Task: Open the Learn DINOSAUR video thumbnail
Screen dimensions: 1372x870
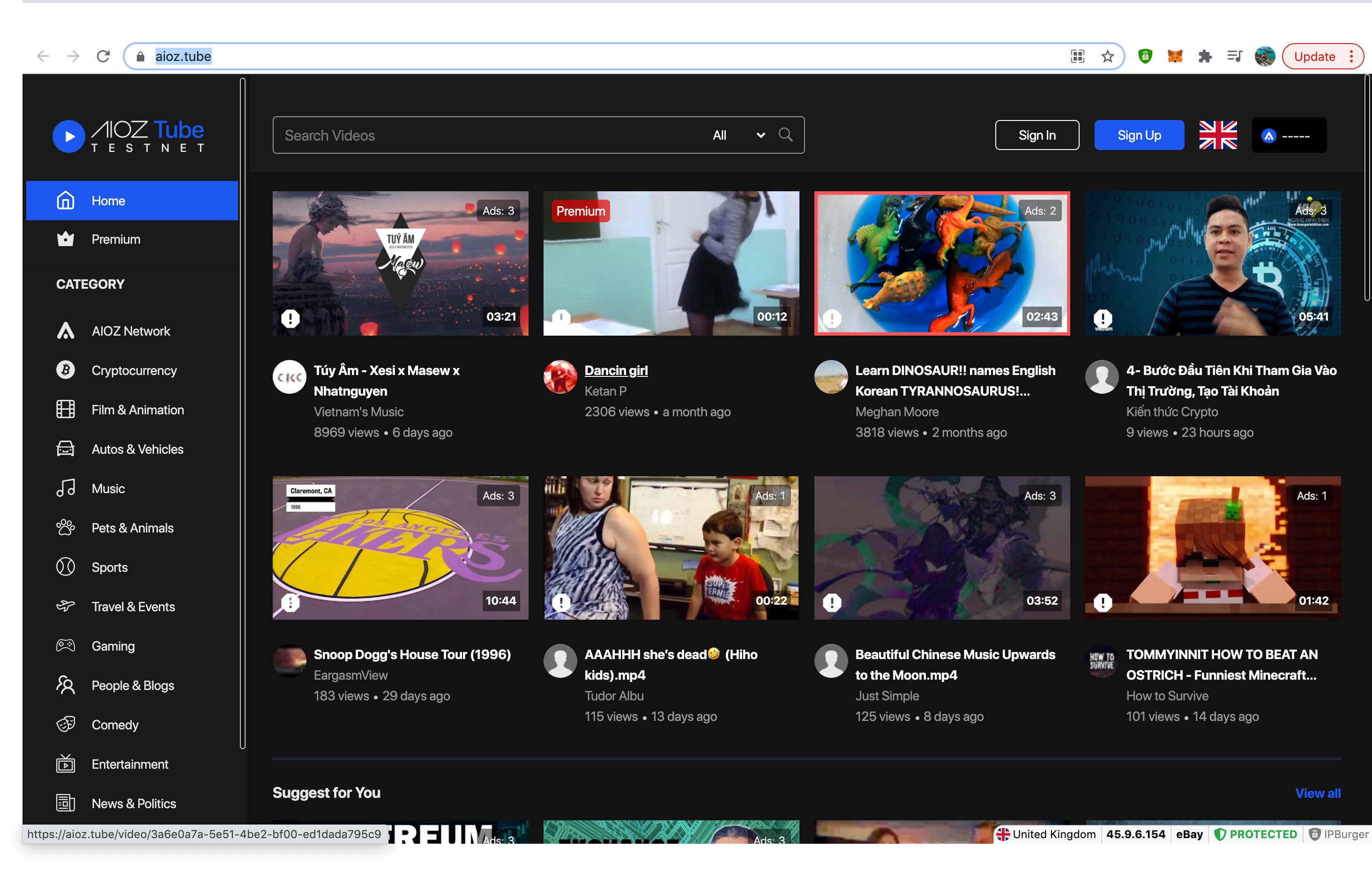Action: click(x=941, y=263)
